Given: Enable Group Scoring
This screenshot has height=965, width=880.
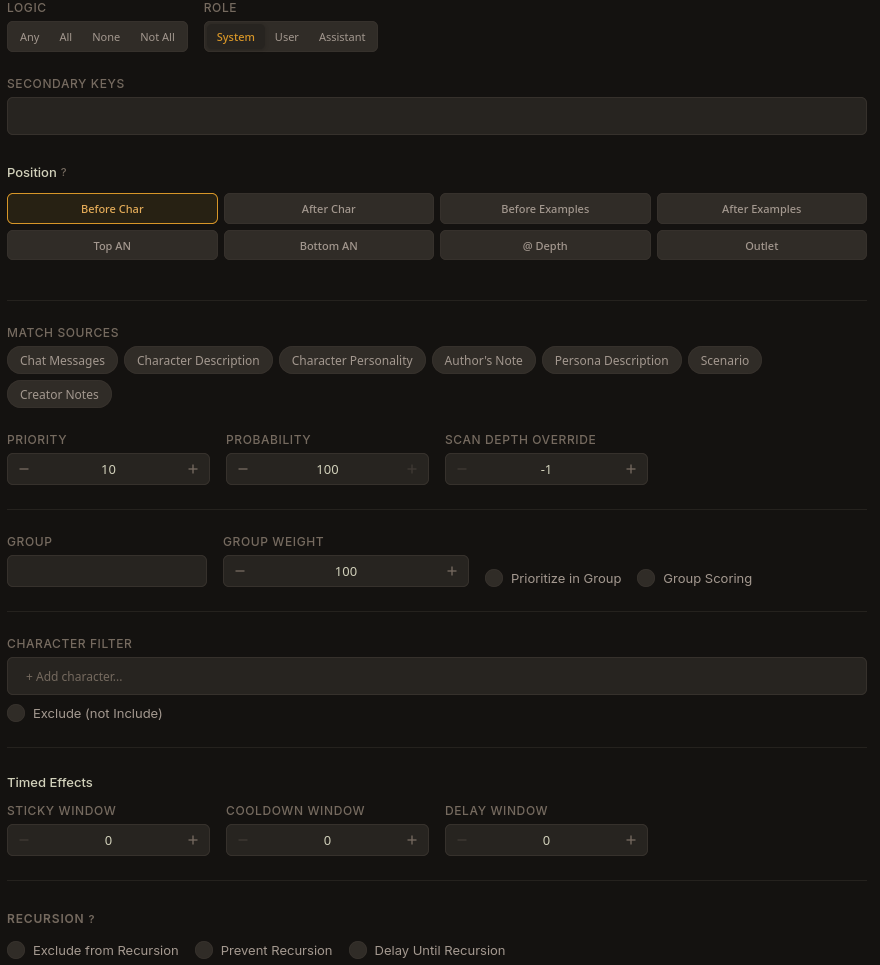Looking at the screenshot, I should pyautogui.click(x=646, y=579).
